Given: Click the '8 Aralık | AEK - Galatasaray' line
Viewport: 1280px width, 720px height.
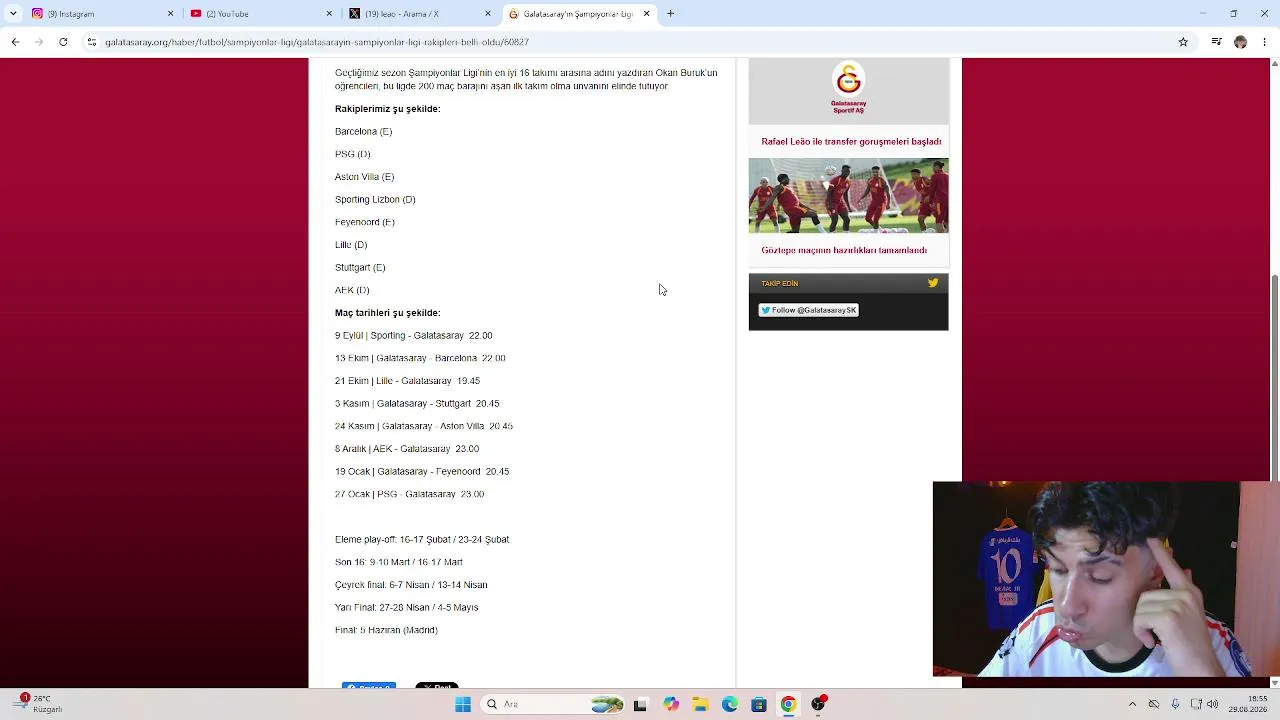Looking at the screenshot, I should [407, 449].
